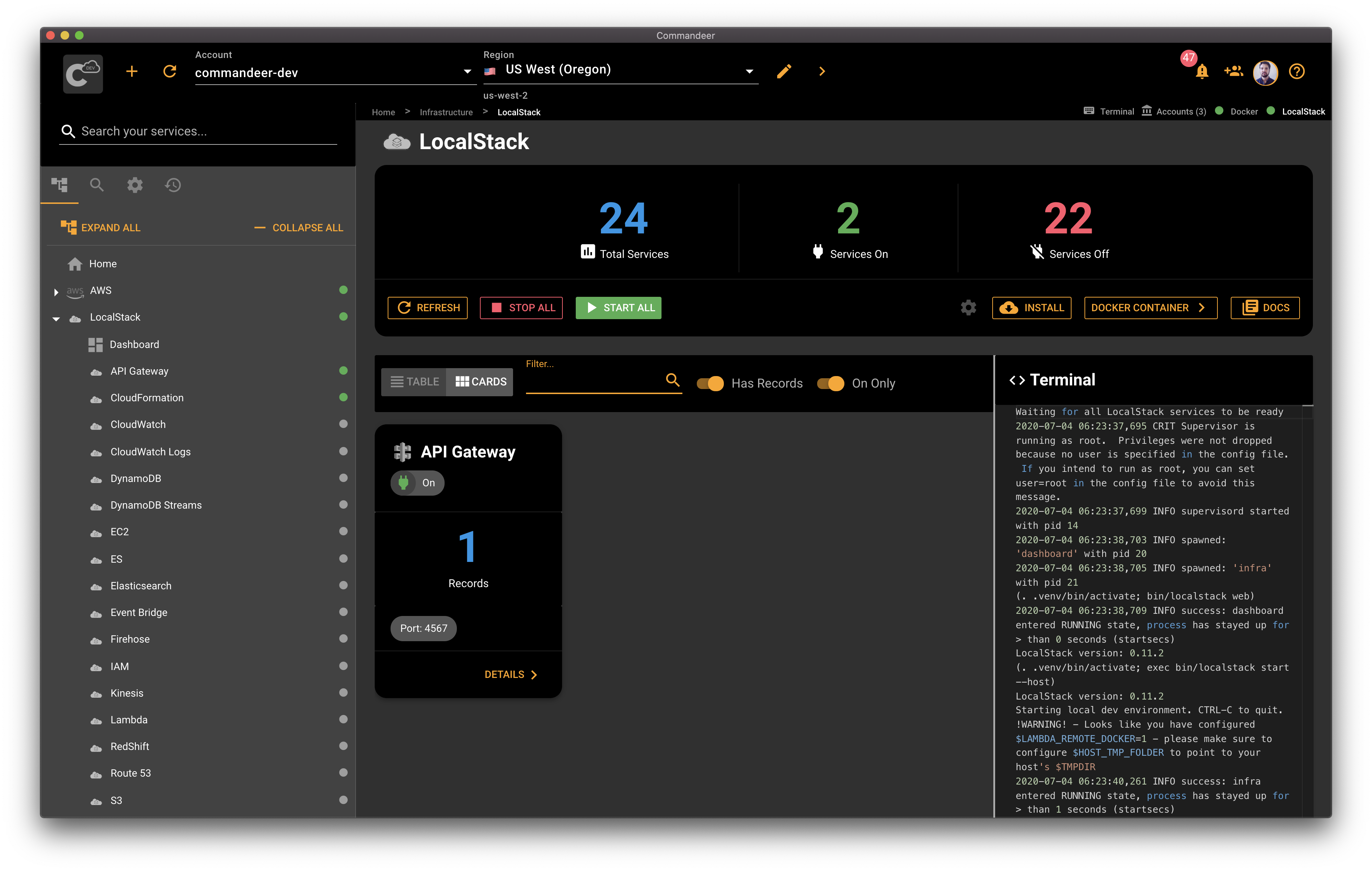Click Infrastructure in the breadcrumb
The width and height of the screenshot is (1372, 871).
(x=446, y=112)
